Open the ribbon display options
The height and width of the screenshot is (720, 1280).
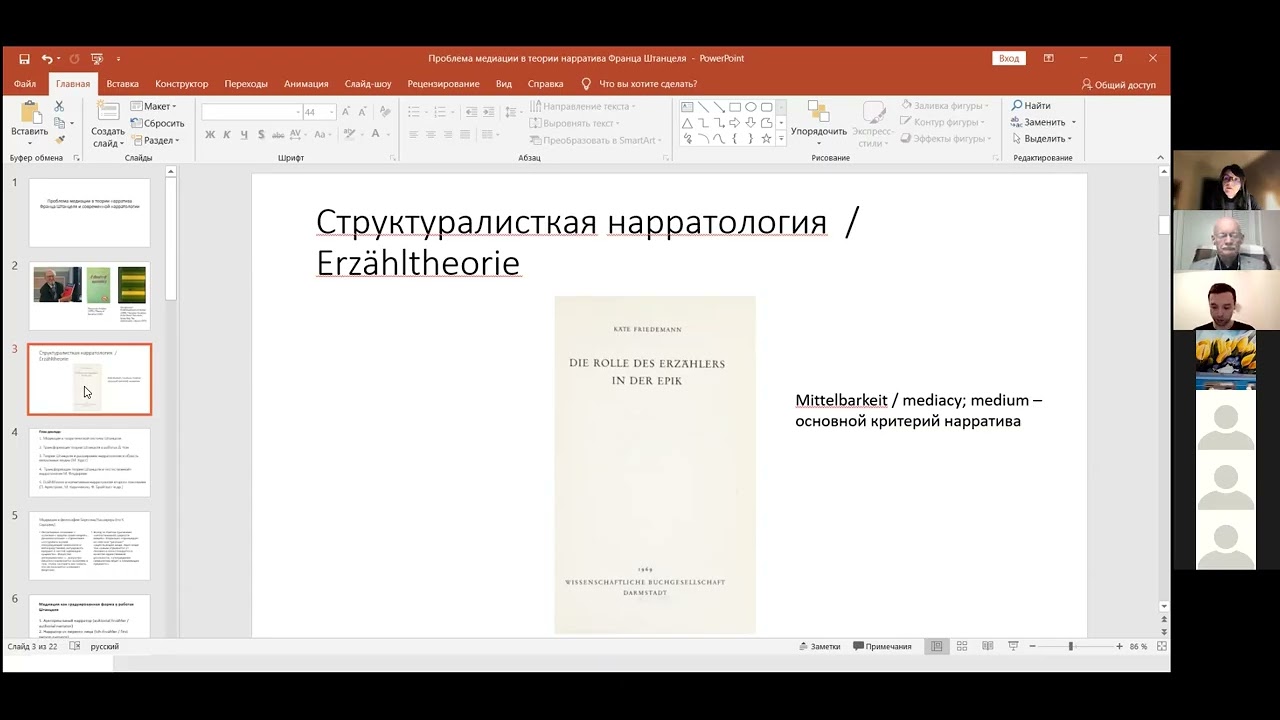click(x=1048, y=58)
